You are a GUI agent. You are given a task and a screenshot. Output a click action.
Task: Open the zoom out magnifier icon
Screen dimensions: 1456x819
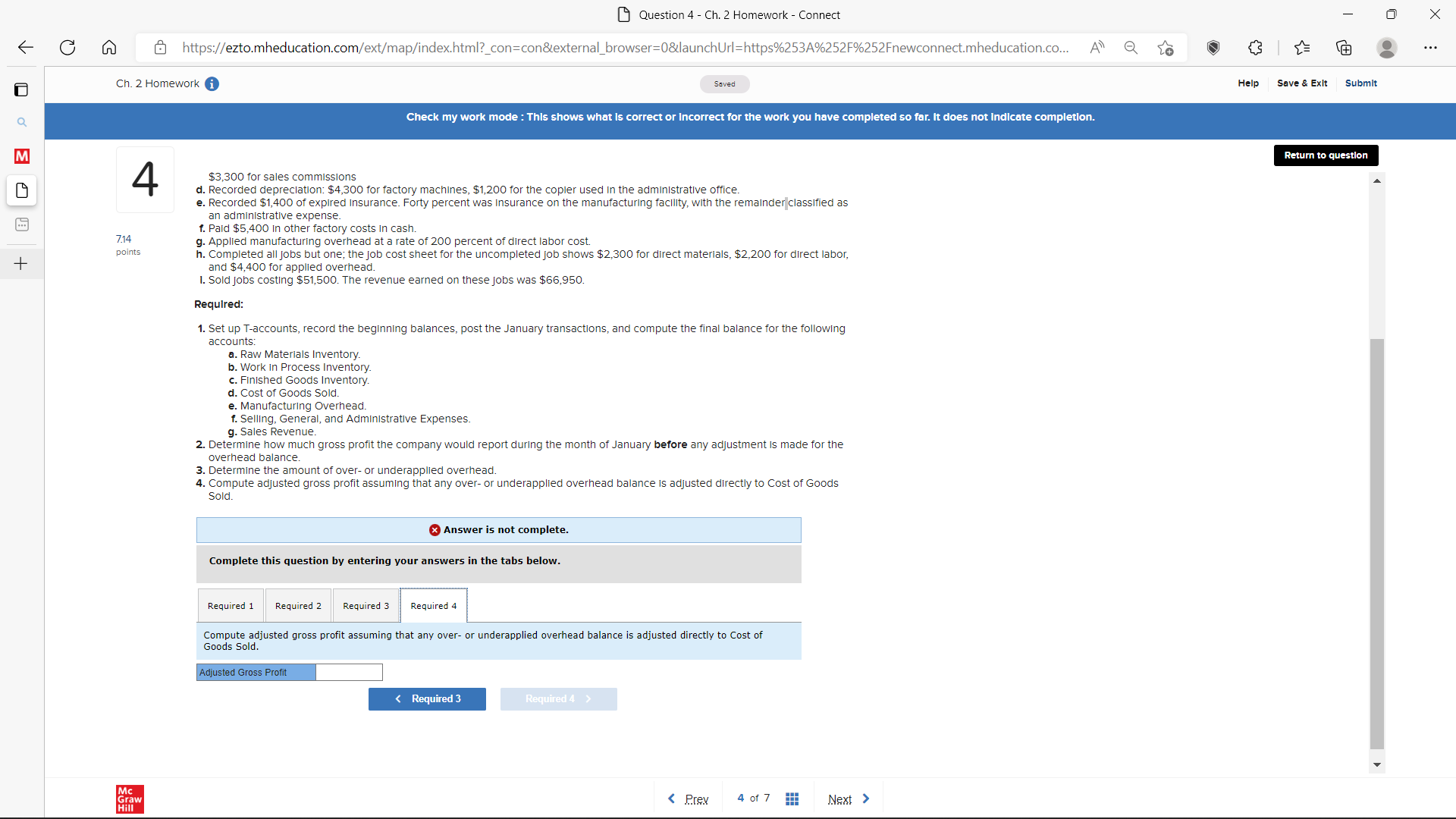click(x=1131, y=48)
